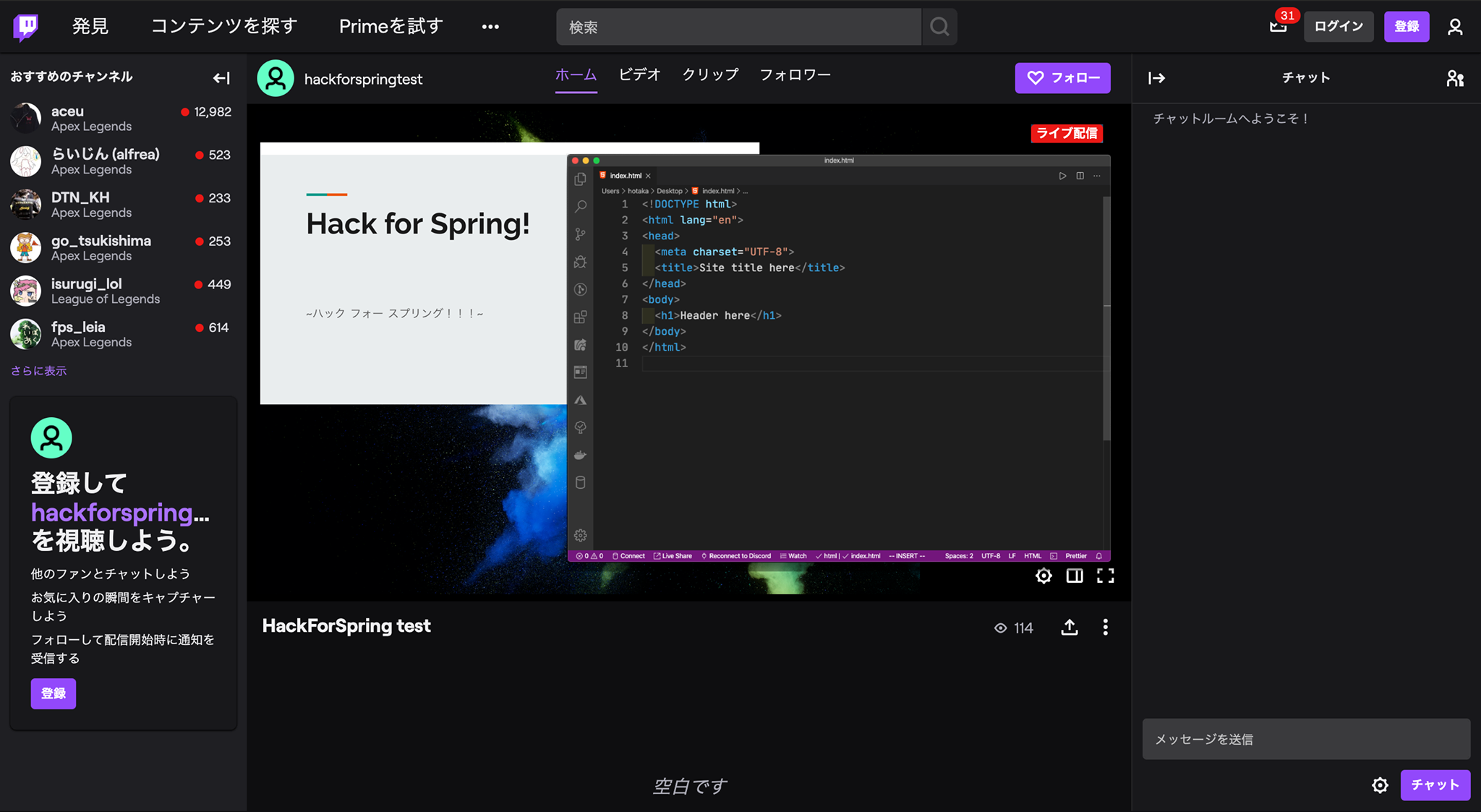This screenshot has height=812, width=1481.
Task: Open the notifications inbox with 31 badge
Action: pos(1279,27)
